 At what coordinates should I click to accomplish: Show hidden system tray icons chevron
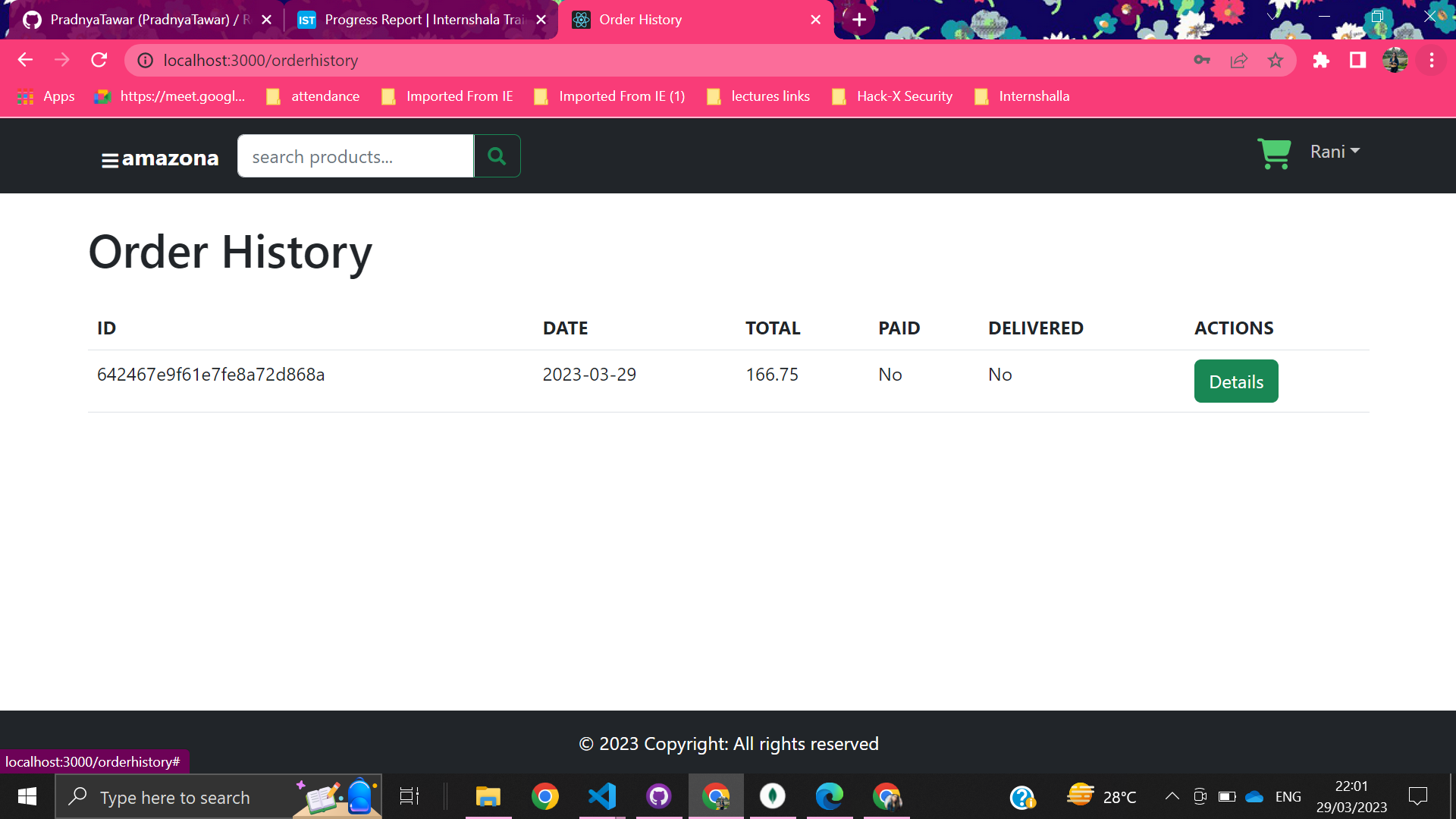click(1172, 796)
